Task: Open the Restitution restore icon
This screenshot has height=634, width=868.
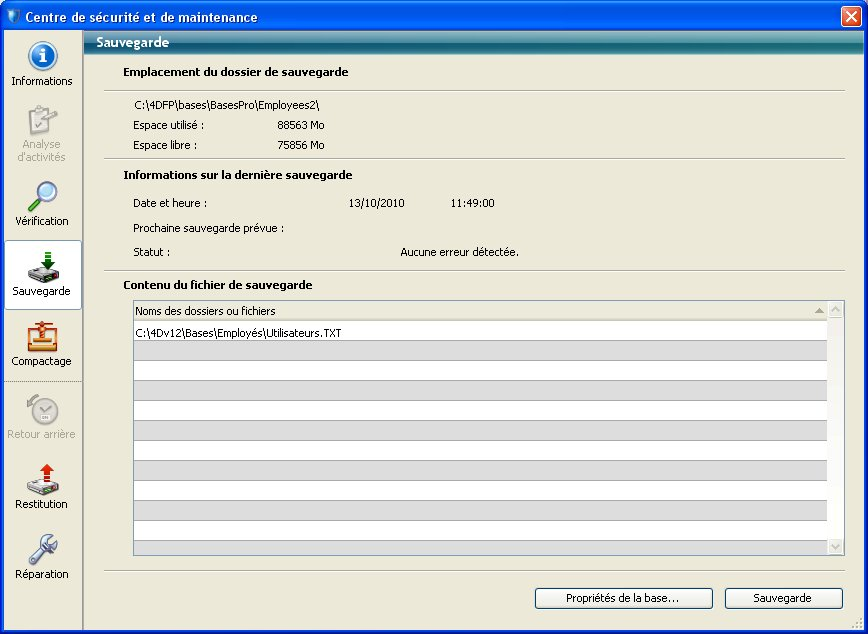Action: coord(42,478)
